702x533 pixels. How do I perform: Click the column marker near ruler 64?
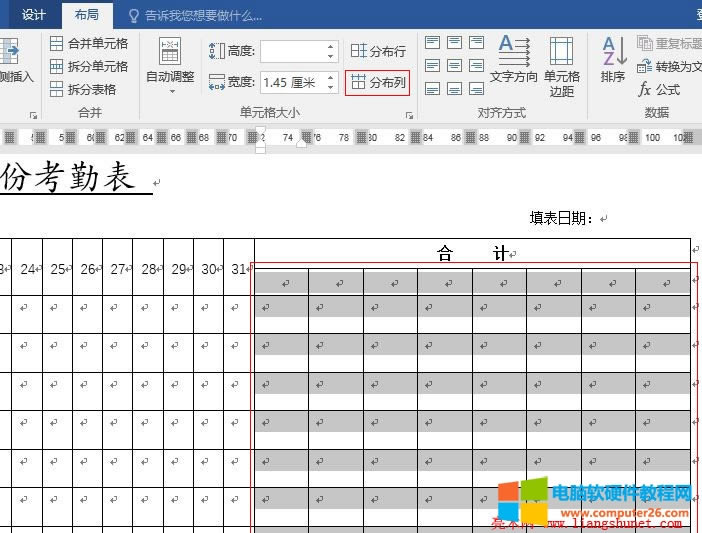161,137
